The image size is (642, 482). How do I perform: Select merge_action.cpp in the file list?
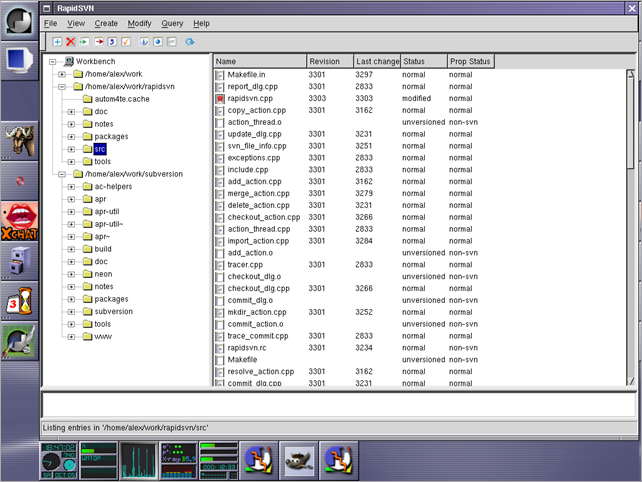click(x=257, y=192)
